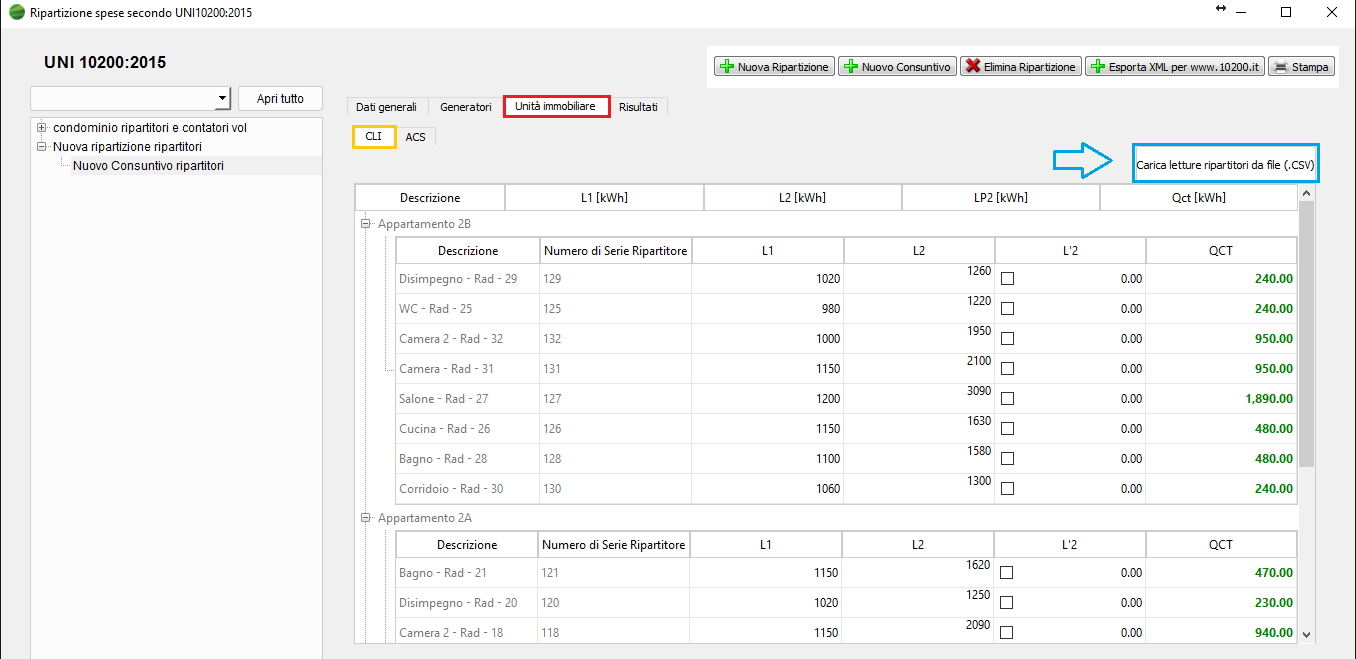Click the green plus Nuova Ripartizione icon

(727, 67)
